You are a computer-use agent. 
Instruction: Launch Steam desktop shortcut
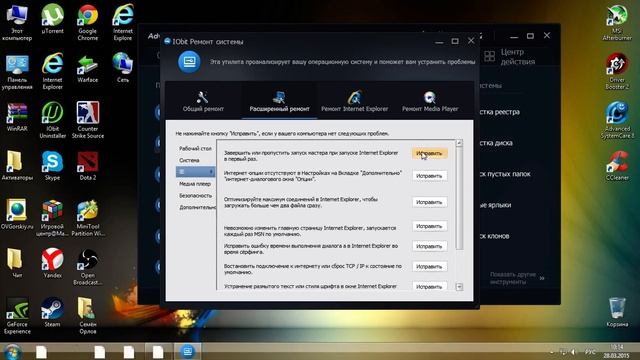[53, 313]
